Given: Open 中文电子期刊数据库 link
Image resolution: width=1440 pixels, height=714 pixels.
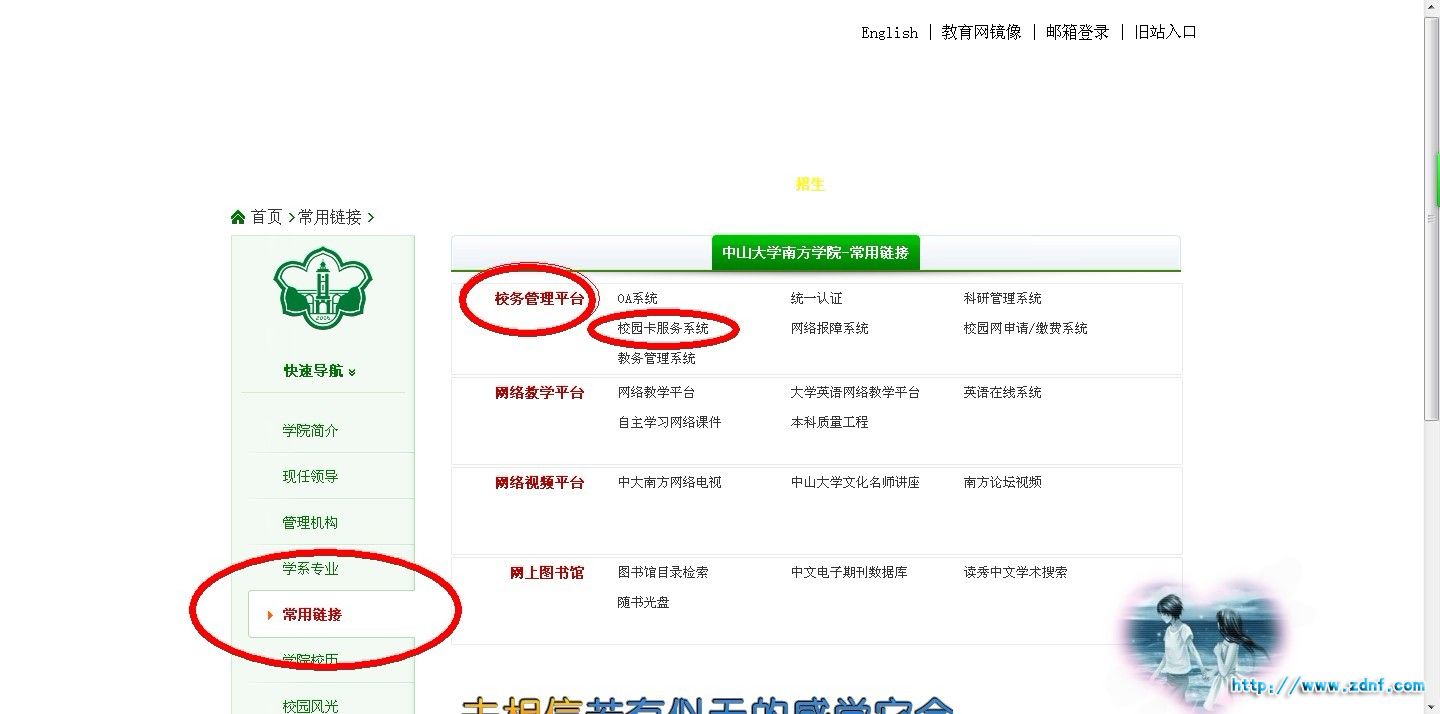Looking at the screenshot, I should point(849,572).
